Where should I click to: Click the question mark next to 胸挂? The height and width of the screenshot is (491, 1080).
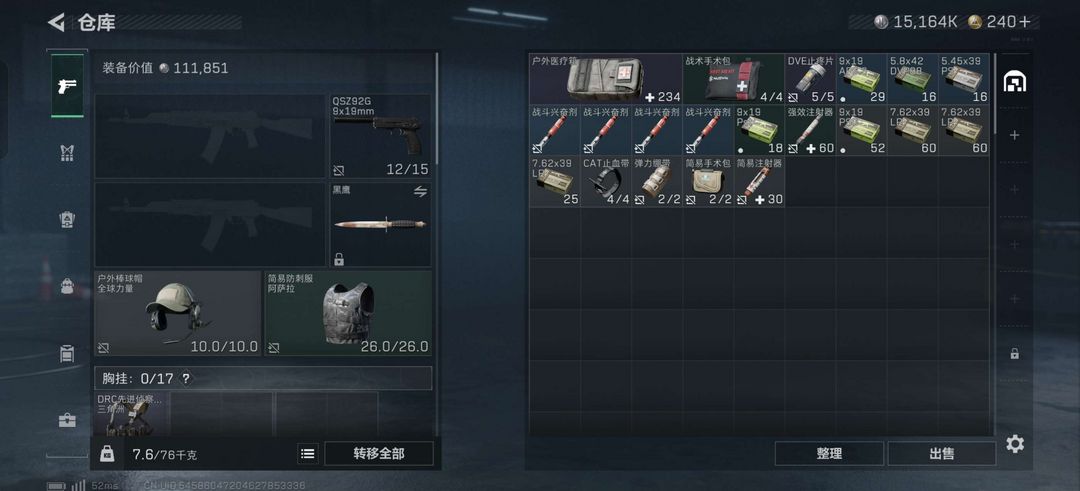tap(185, 379)
